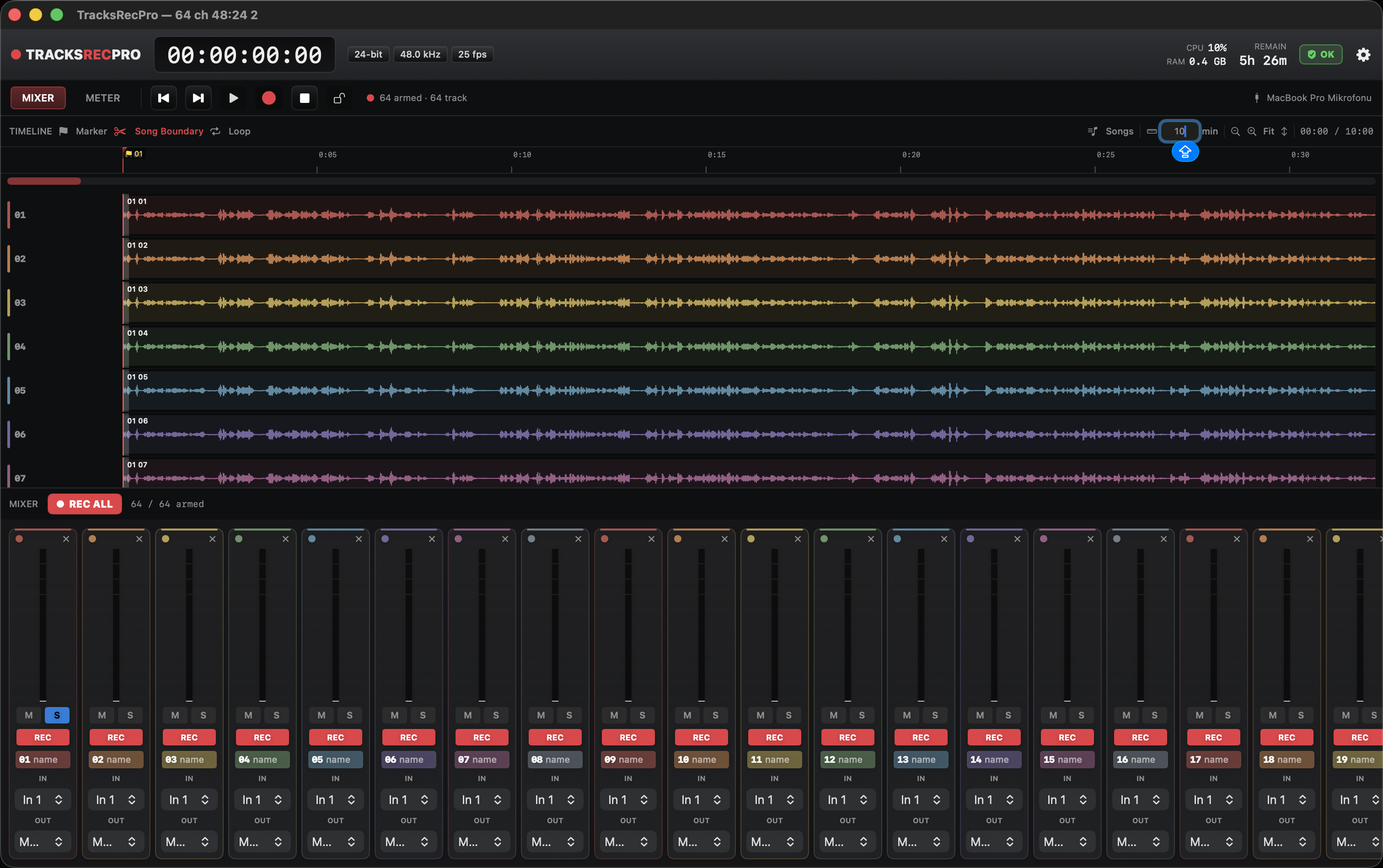Mute channel 06

coord(394,715)
